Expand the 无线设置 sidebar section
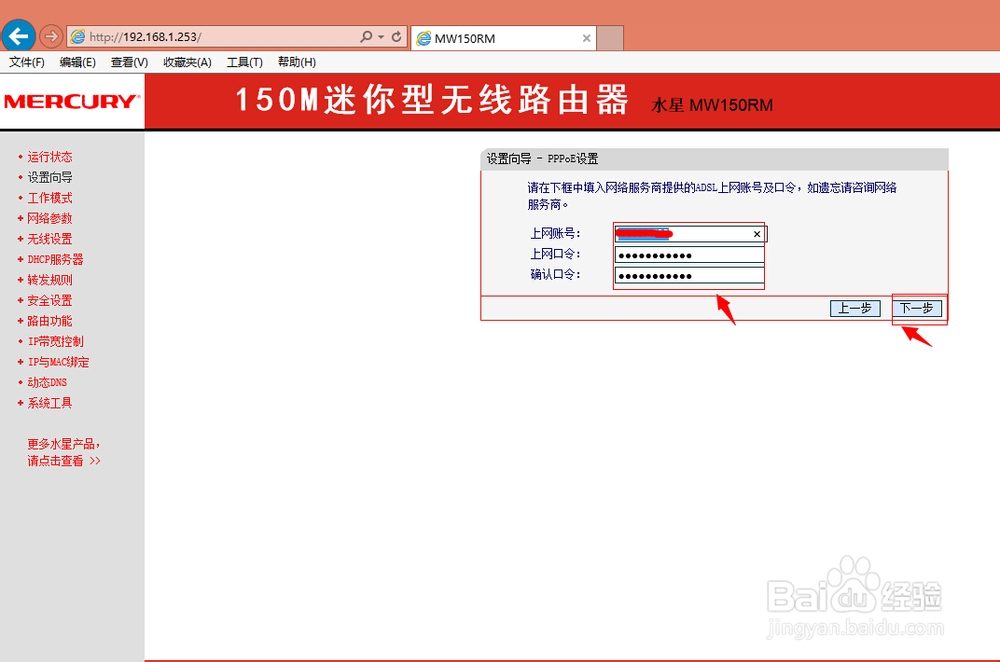Viewport: 1000px width, 662px height. tap(50, 239)
